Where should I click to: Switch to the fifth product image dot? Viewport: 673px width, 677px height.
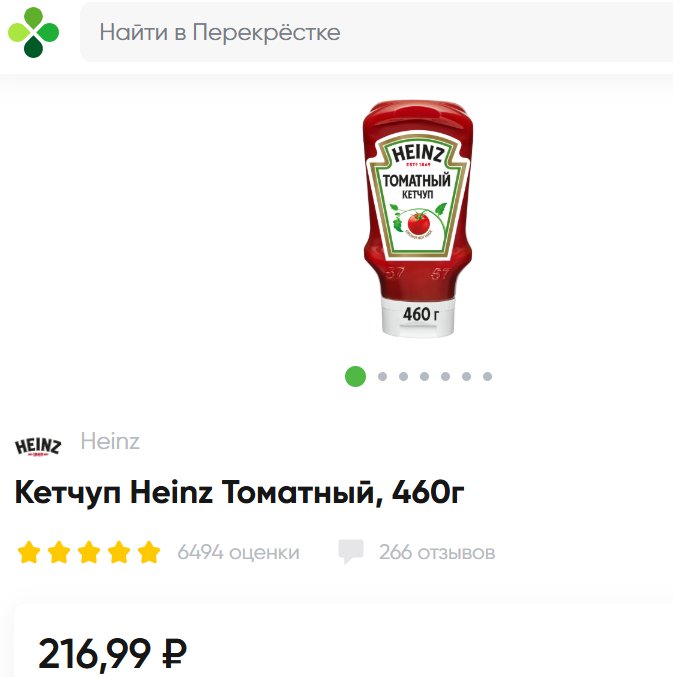446,376
